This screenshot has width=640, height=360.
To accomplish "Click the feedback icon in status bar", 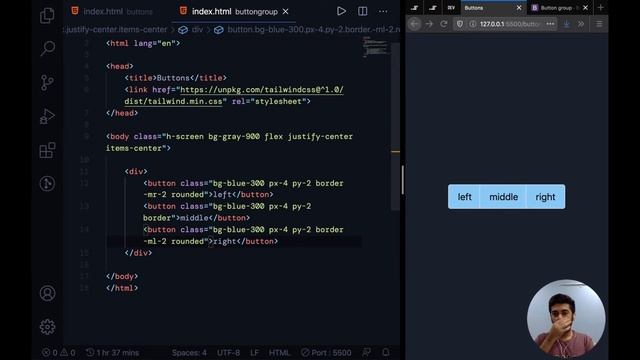I will click(x=367, y=352).
